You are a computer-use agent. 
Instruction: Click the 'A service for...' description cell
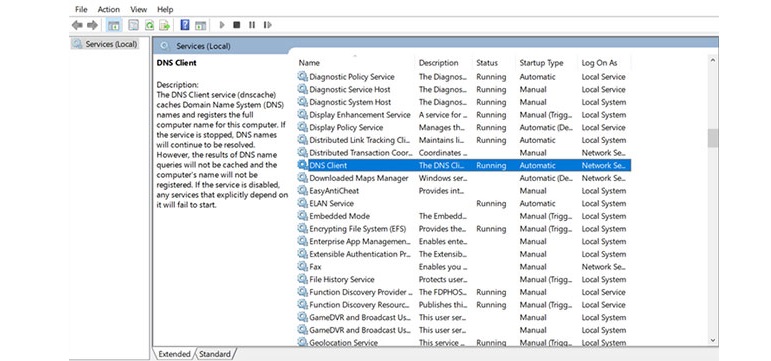pyautogui.click(x=443, y=115)
